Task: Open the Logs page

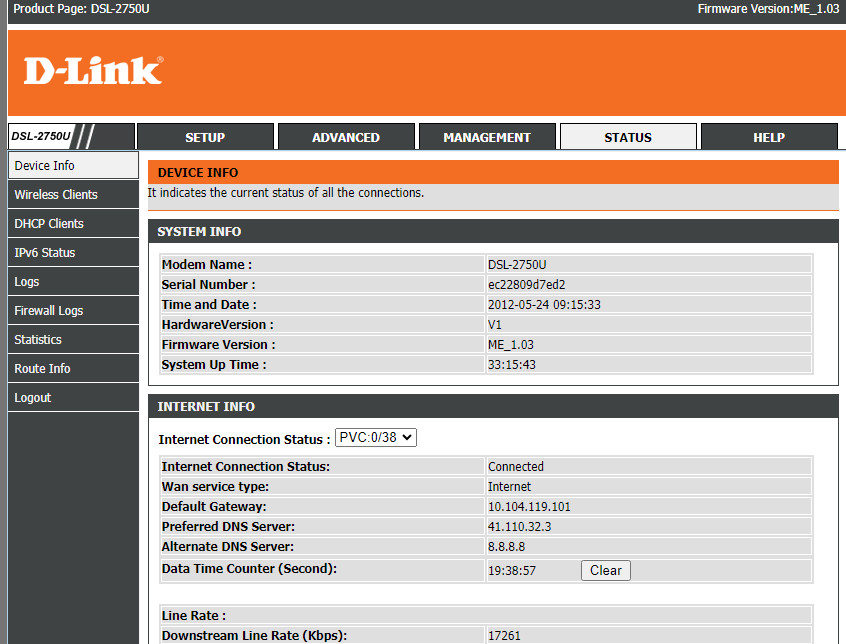Action: (x=73, y=282)
